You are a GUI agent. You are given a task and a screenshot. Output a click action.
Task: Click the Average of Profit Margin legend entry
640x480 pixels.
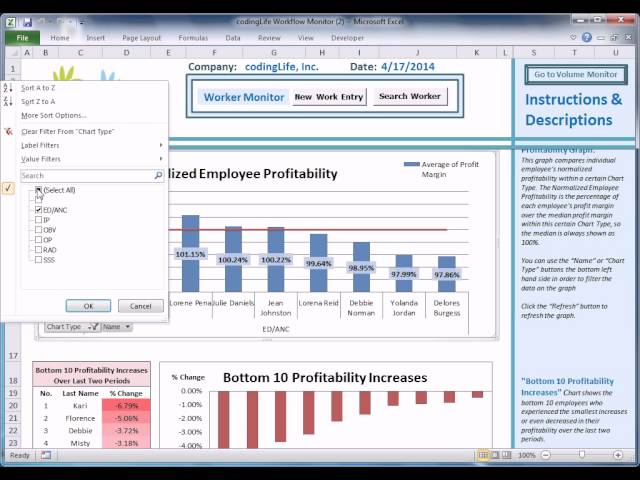[441, 169]
